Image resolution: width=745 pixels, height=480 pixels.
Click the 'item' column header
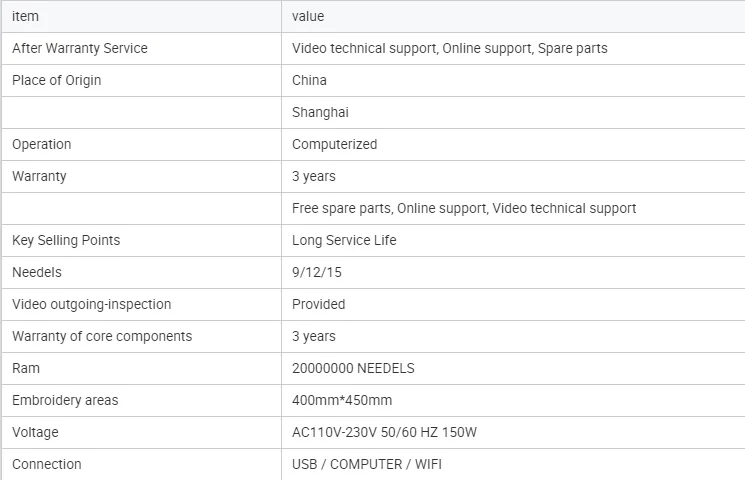[142, 16]
